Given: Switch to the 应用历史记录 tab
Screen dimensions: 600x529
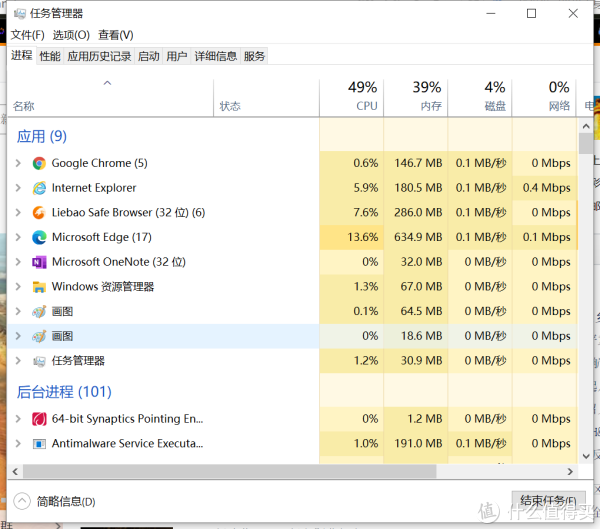Looking at the screenshot, I should click(99, 57).
